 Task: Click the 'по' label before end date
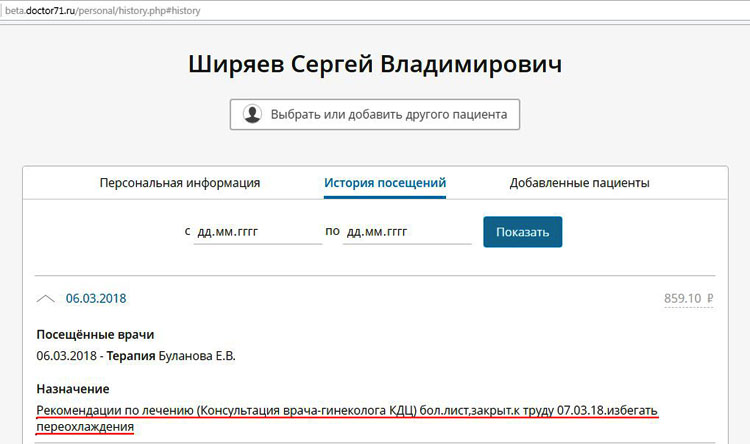[332, 232]
